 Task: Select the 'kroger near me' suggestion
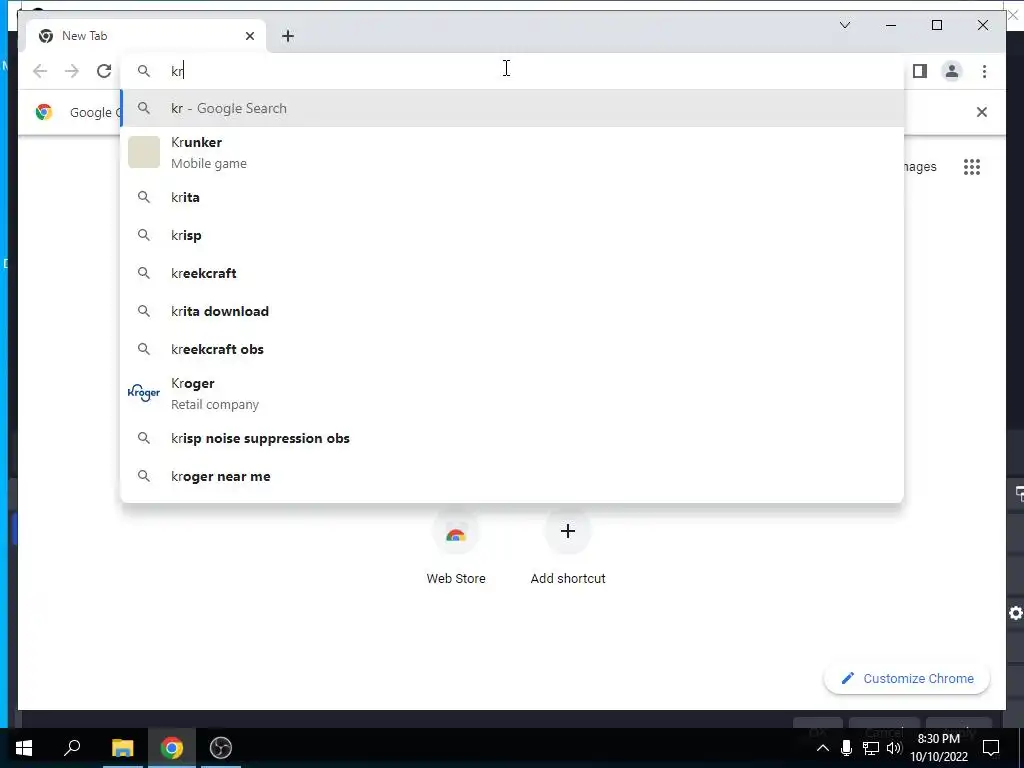pos(513,476)
